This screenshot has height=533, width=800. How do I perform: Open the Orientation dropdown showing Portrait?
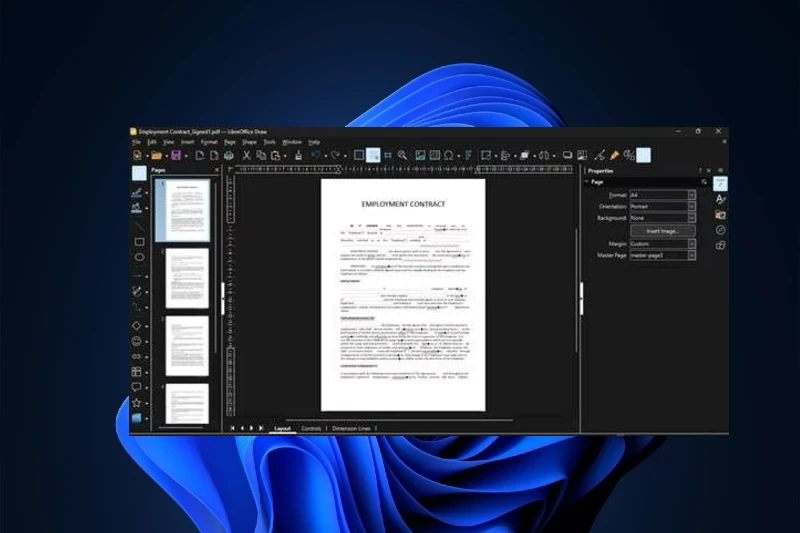pos(662,206)
